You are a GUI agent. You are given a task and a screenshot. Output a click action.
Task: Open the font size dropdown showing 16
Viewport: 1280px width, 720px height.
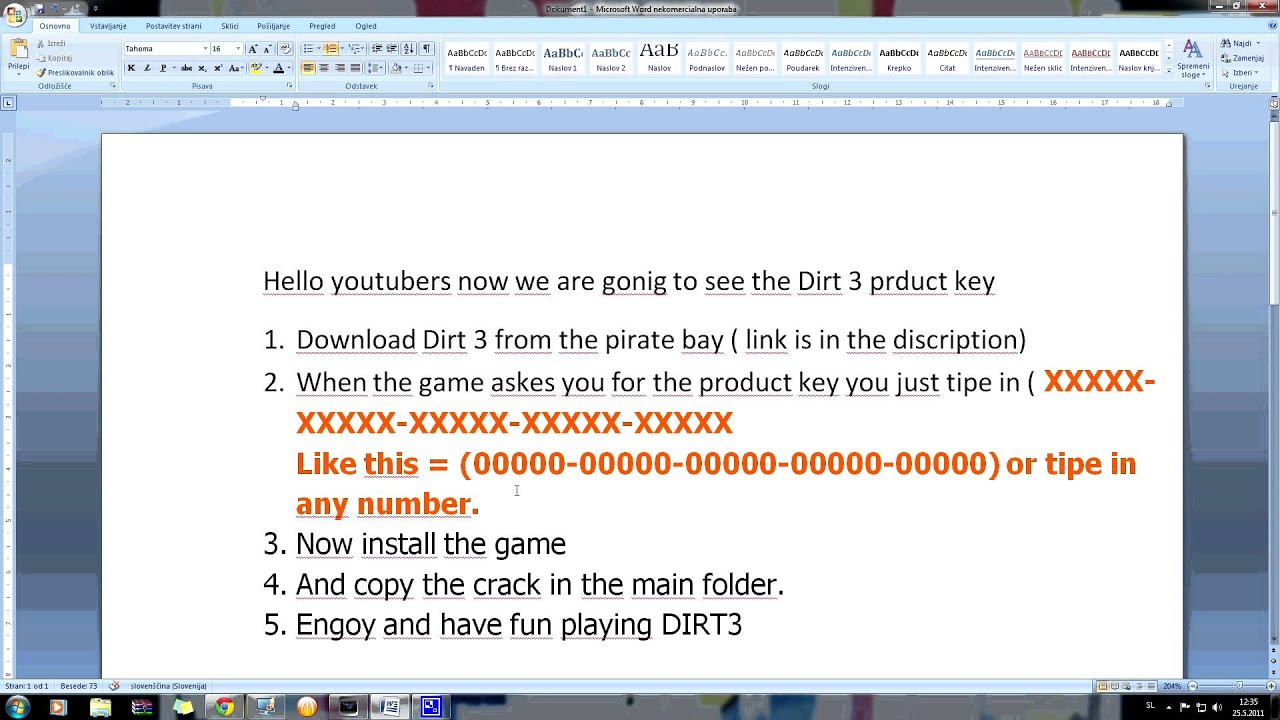point(238,48)
